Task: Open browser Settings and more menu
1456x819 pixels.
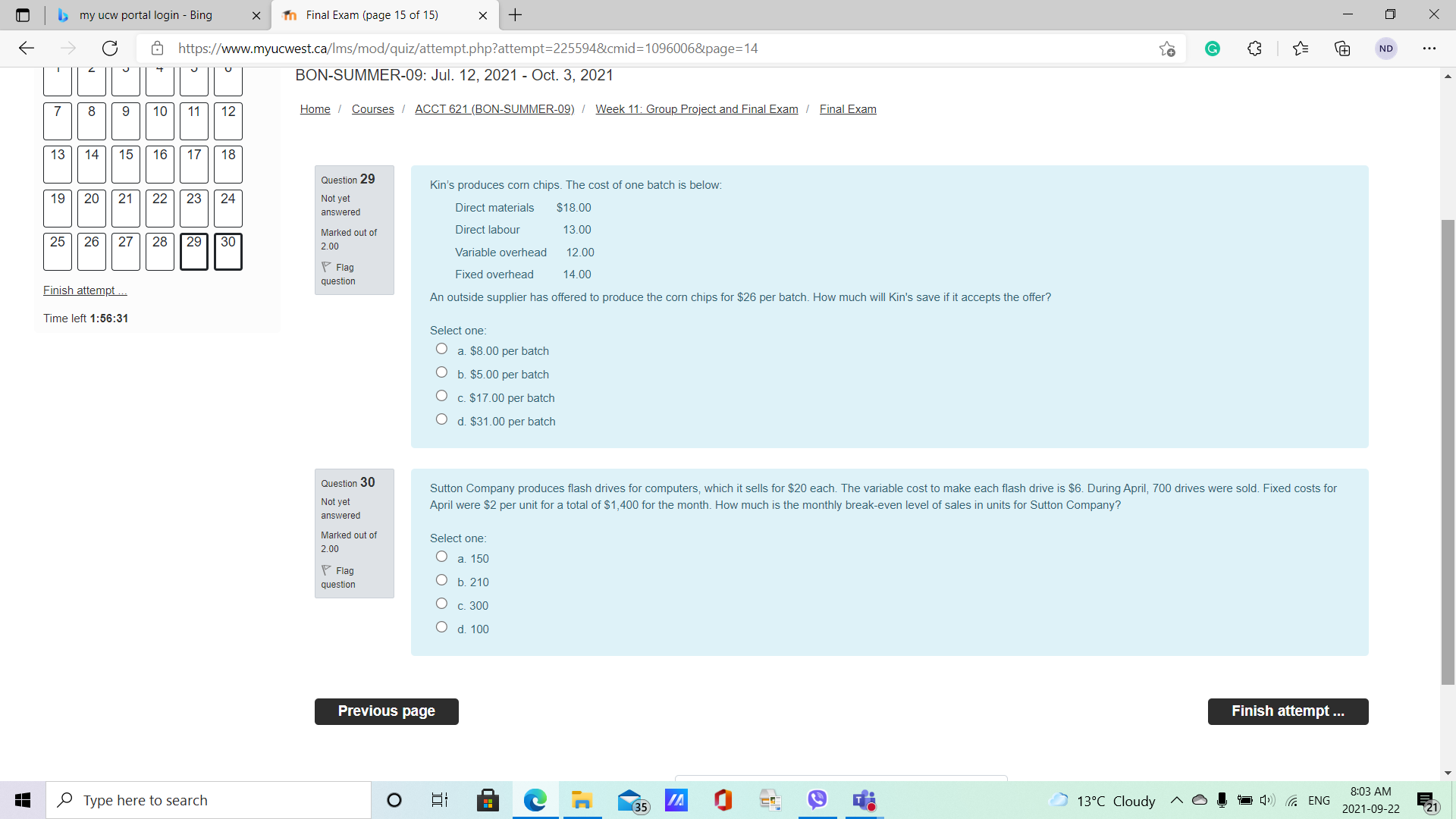Action: [x=1429, y=49]
